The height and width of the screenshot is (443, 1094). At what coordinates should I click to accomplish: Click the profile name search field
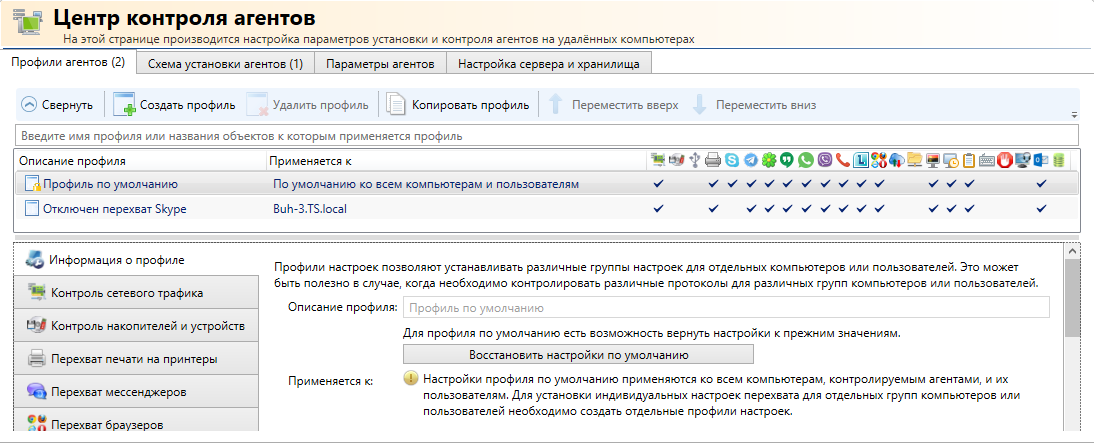[x=547, y=135]
